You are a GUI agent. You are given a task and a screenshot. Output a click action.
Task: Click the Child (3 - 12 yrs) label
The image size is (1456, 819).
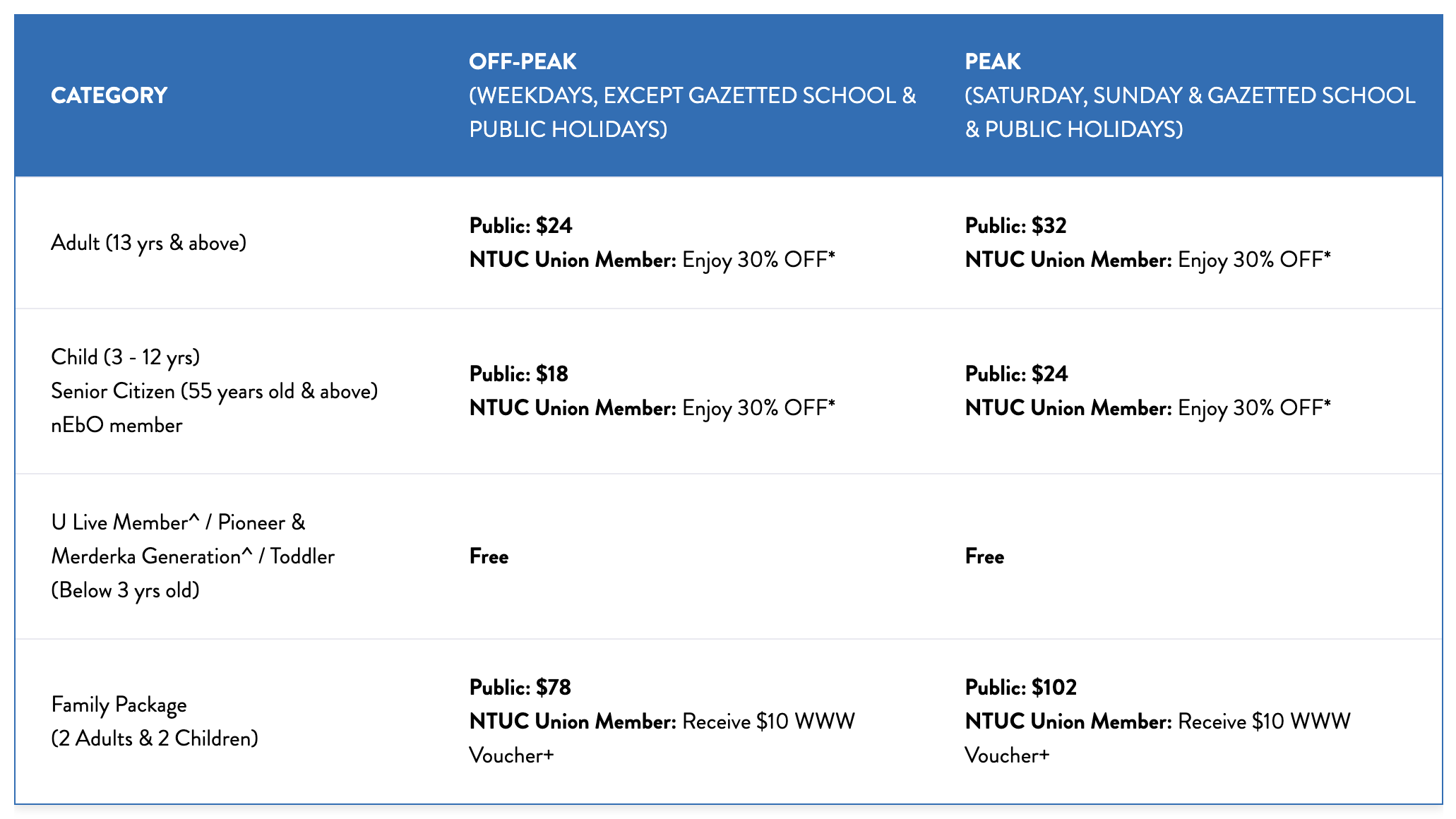point(125,357)
